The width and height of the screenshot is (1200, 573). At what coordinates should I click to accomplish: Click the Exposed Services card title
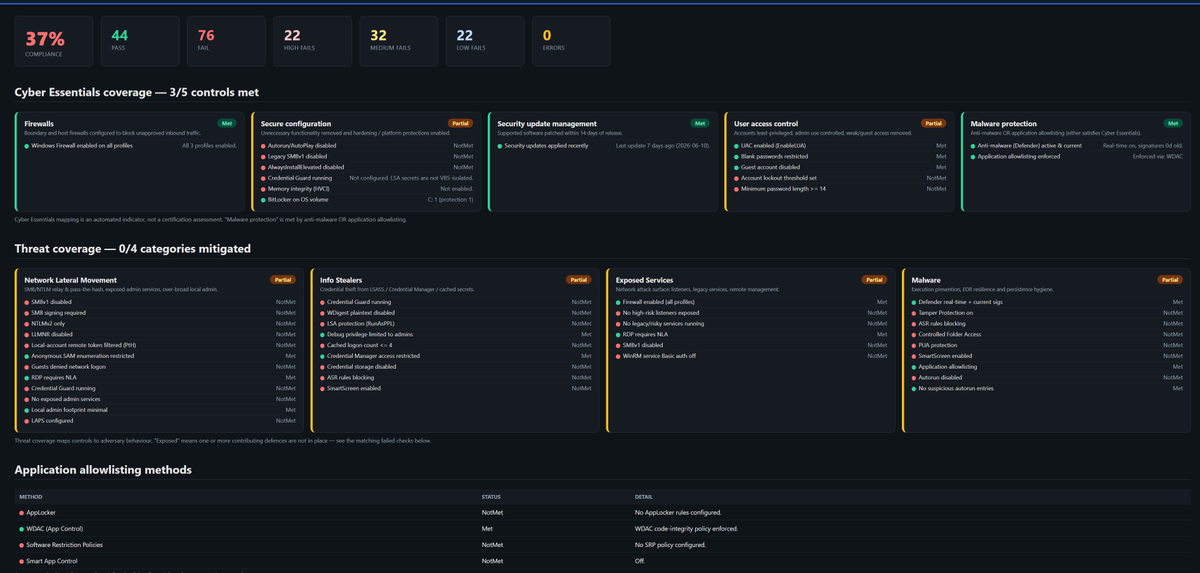(x=644, y=280)
